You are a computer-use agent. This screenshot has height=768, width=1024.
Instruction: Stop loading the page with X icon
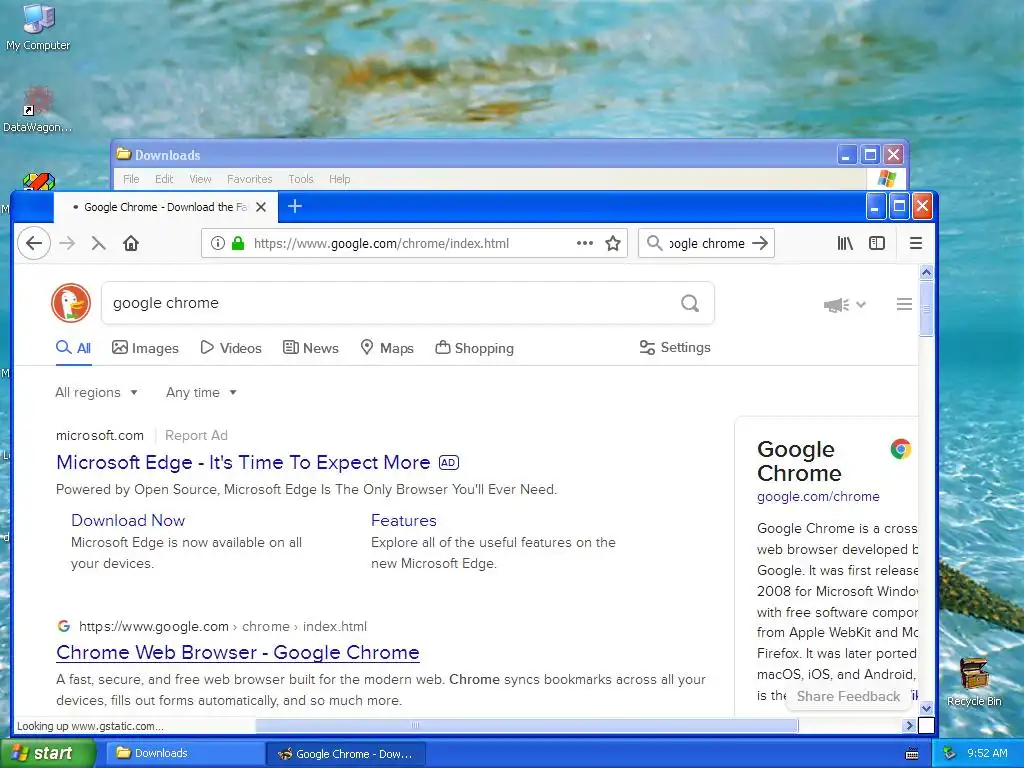point(98,244)
